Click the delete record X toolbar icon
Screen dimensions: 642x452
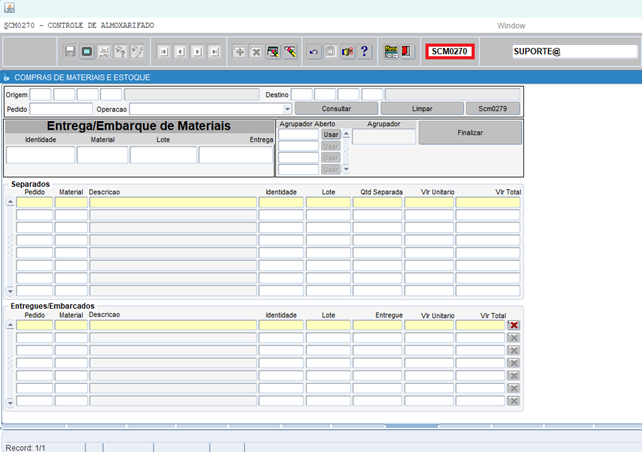coord(256,52)
